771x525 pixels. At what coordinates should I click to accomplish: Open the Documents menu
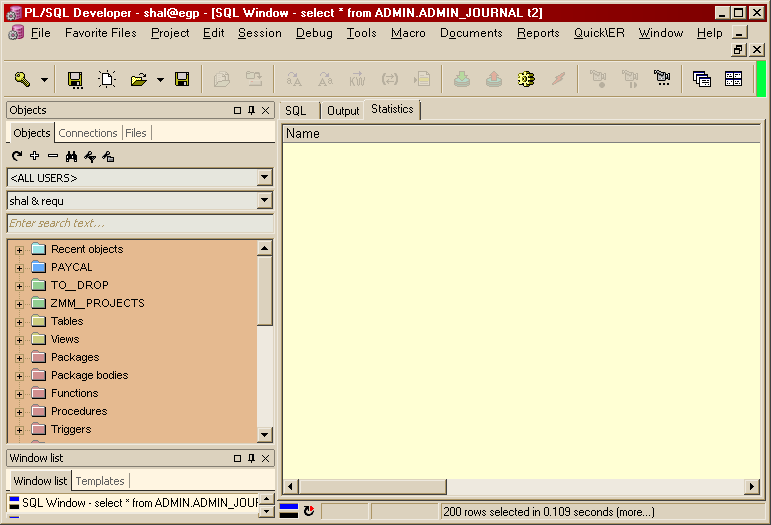tap(471, 33)
